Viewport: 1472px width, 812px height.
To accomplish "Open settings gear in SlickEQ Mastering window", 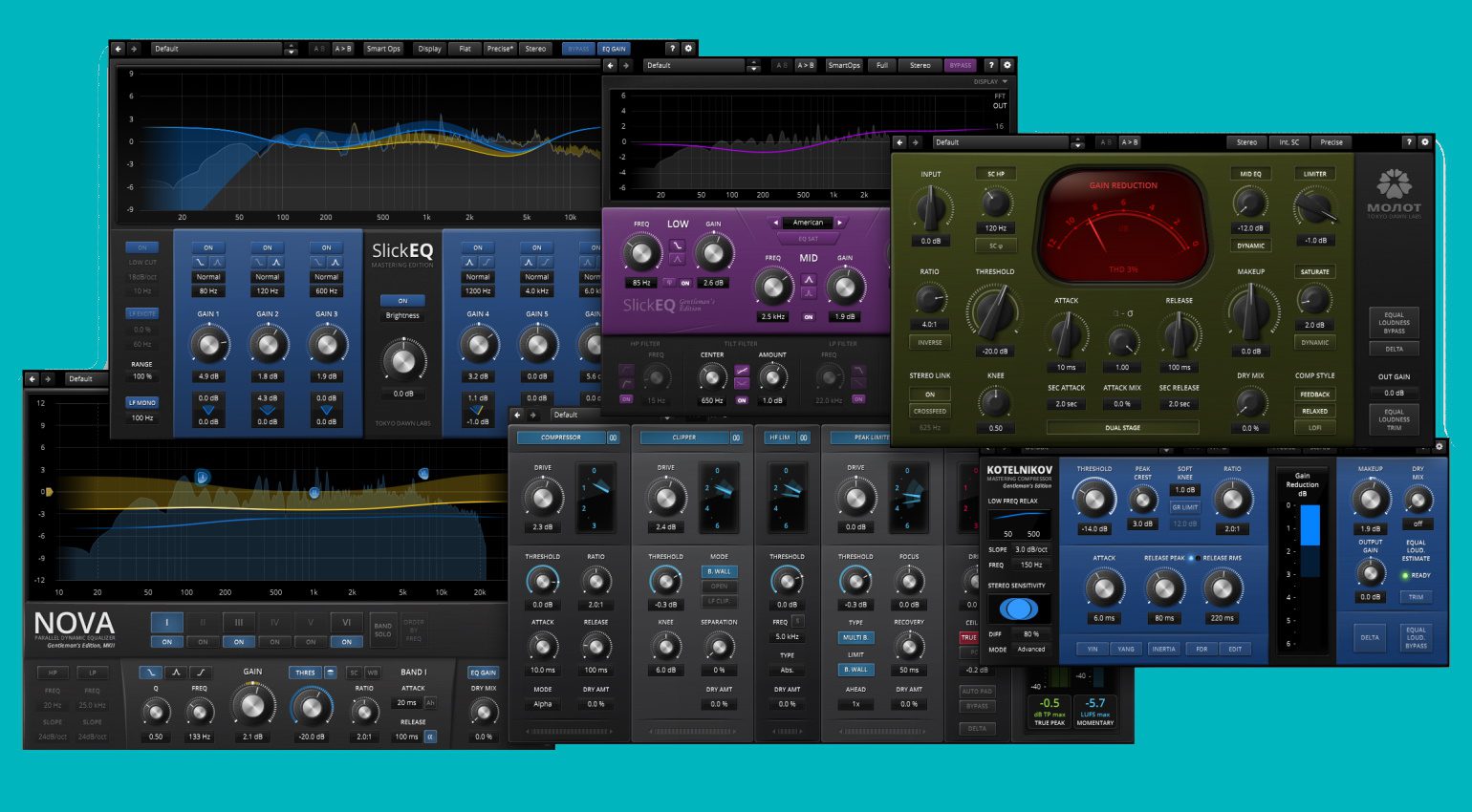I will (689, 48).
